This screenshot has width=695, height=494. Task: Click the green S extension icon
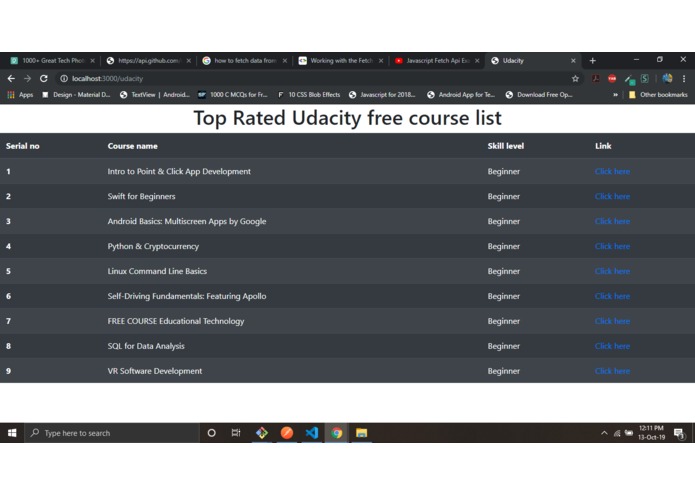click(644, 78)
